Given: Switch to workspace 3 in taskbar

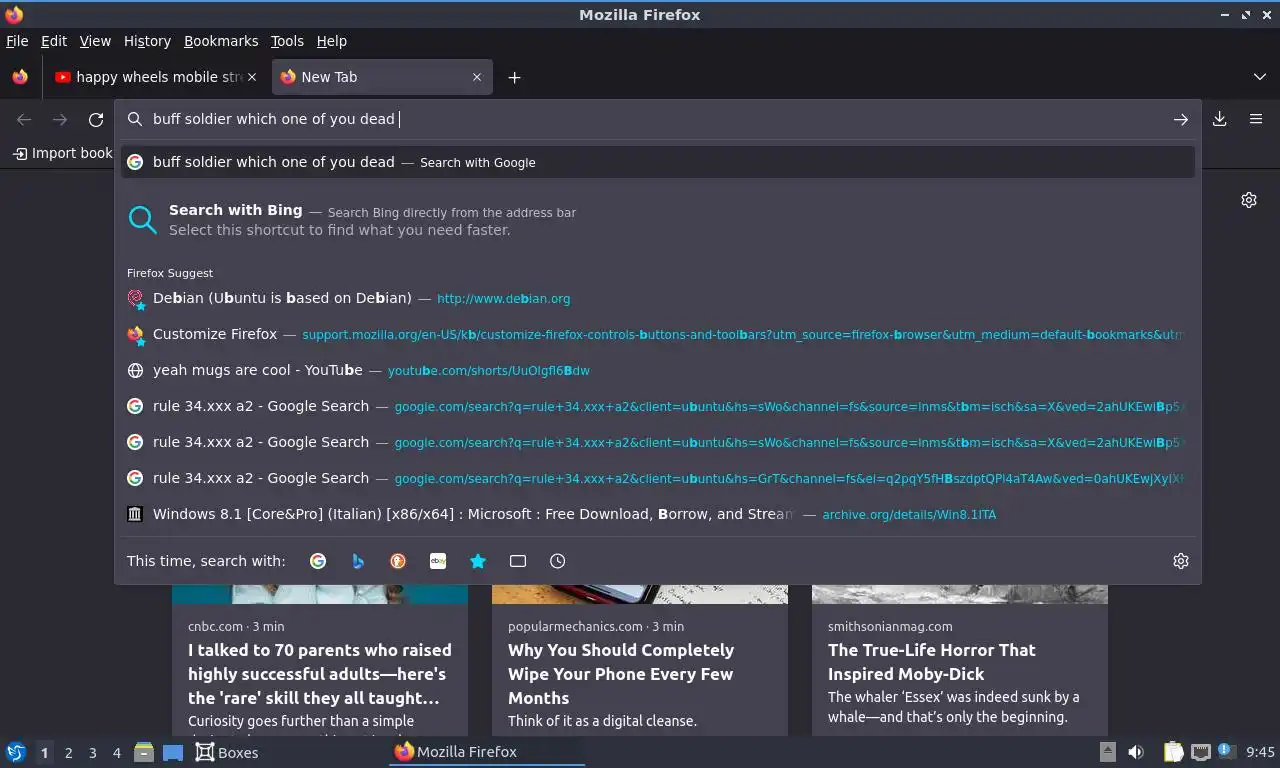Looking at the screenshot, I should pyautogui.click(x=92, y=753).
